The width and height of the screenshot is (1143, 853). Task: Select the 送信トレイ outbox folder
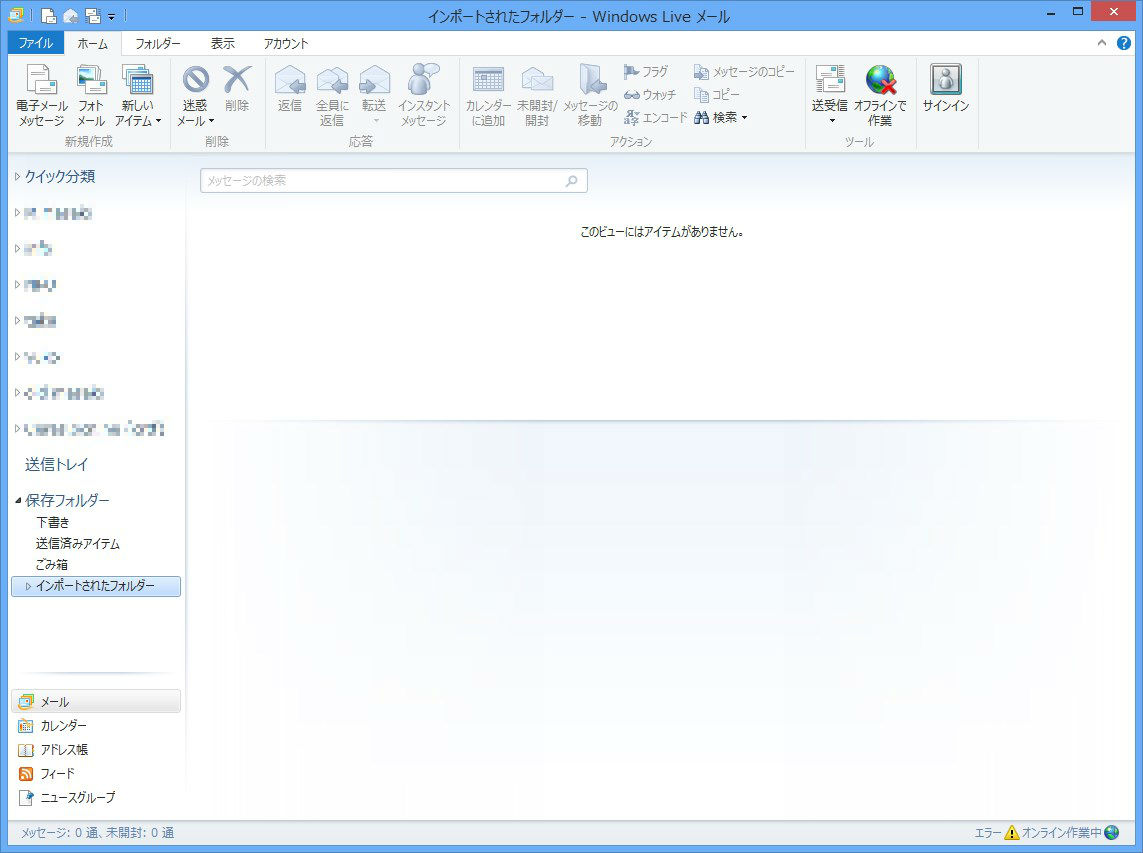pos(57,465)
